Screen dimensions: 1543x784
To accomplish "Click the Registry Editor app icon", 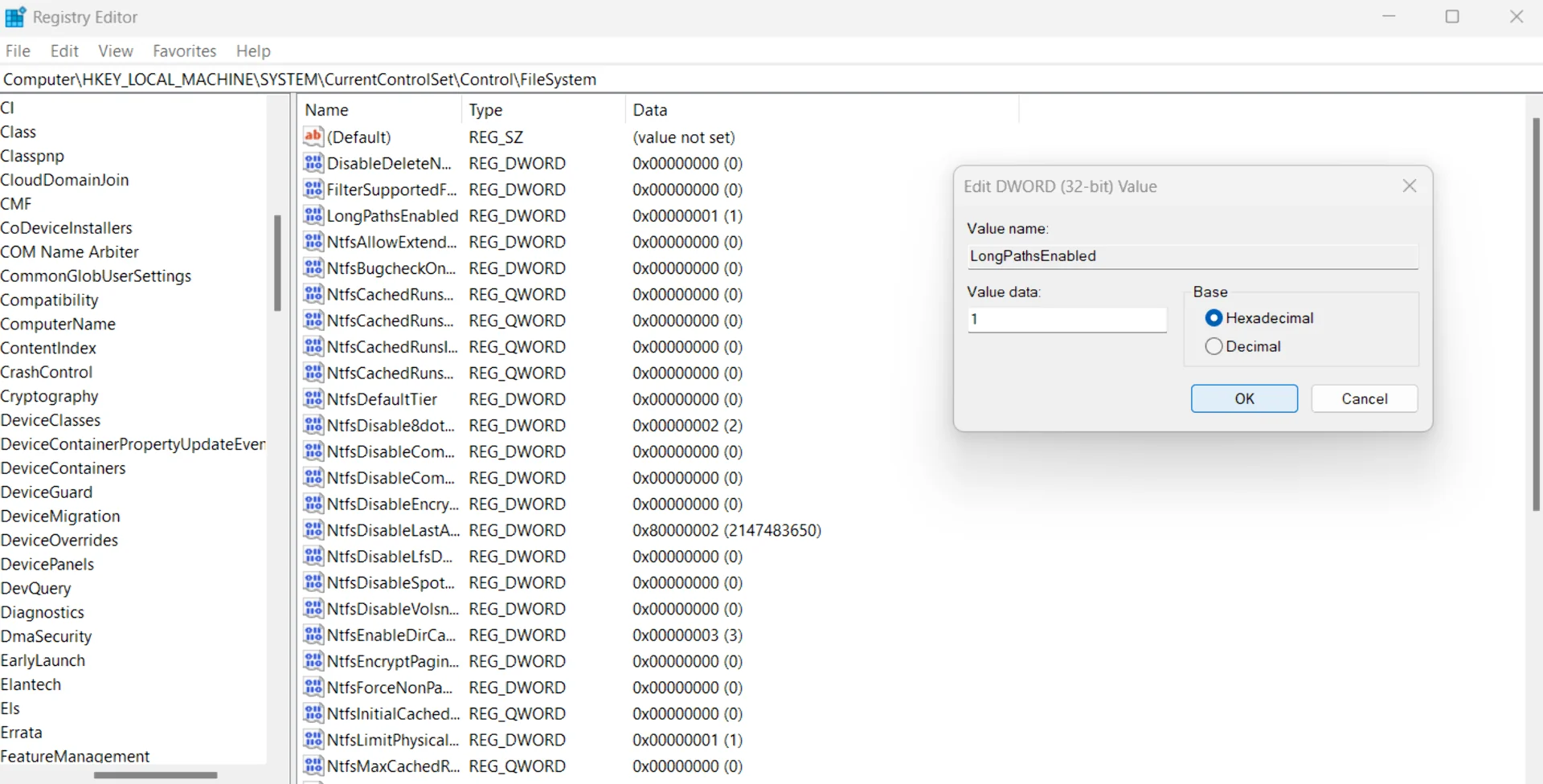I will coord(15,17).
